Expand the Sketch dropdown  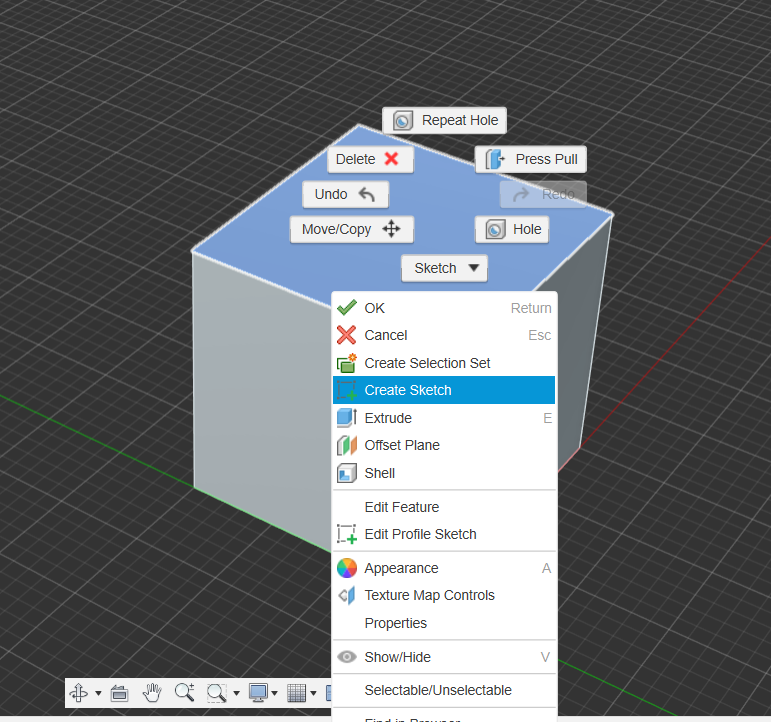(x=445, y=268)
